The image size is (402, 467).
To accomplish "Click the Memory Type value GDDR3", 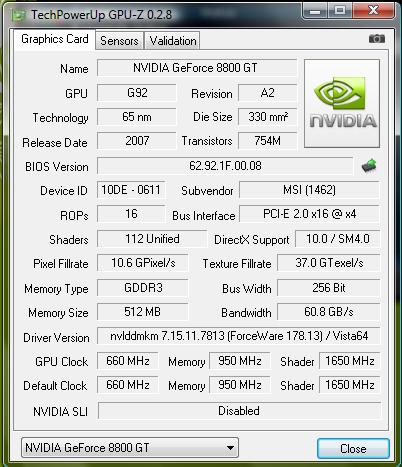I will tap(143, 288).
